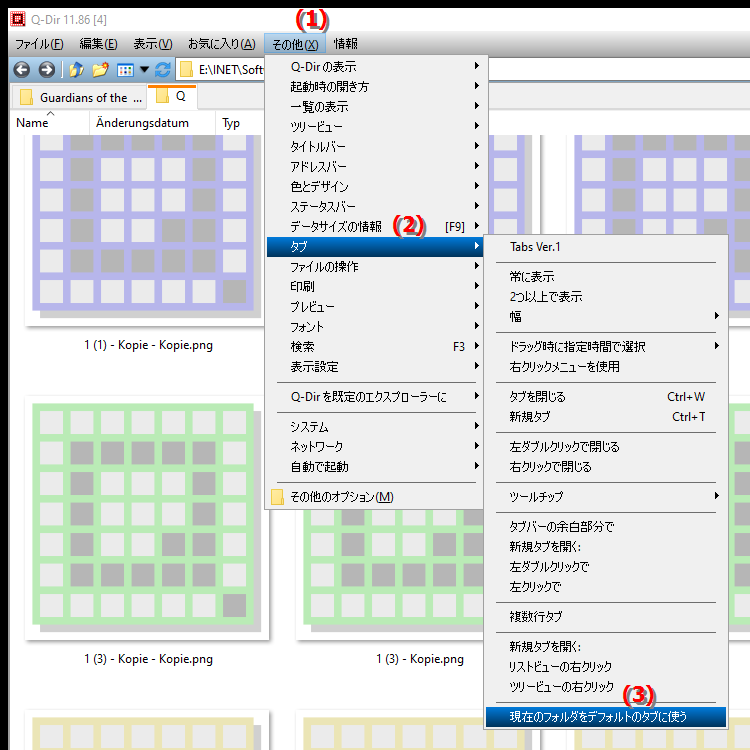Viewport: 750px width, 750px height.
Task: Open the お気に入り(A) menu
Action: (221, 44)
